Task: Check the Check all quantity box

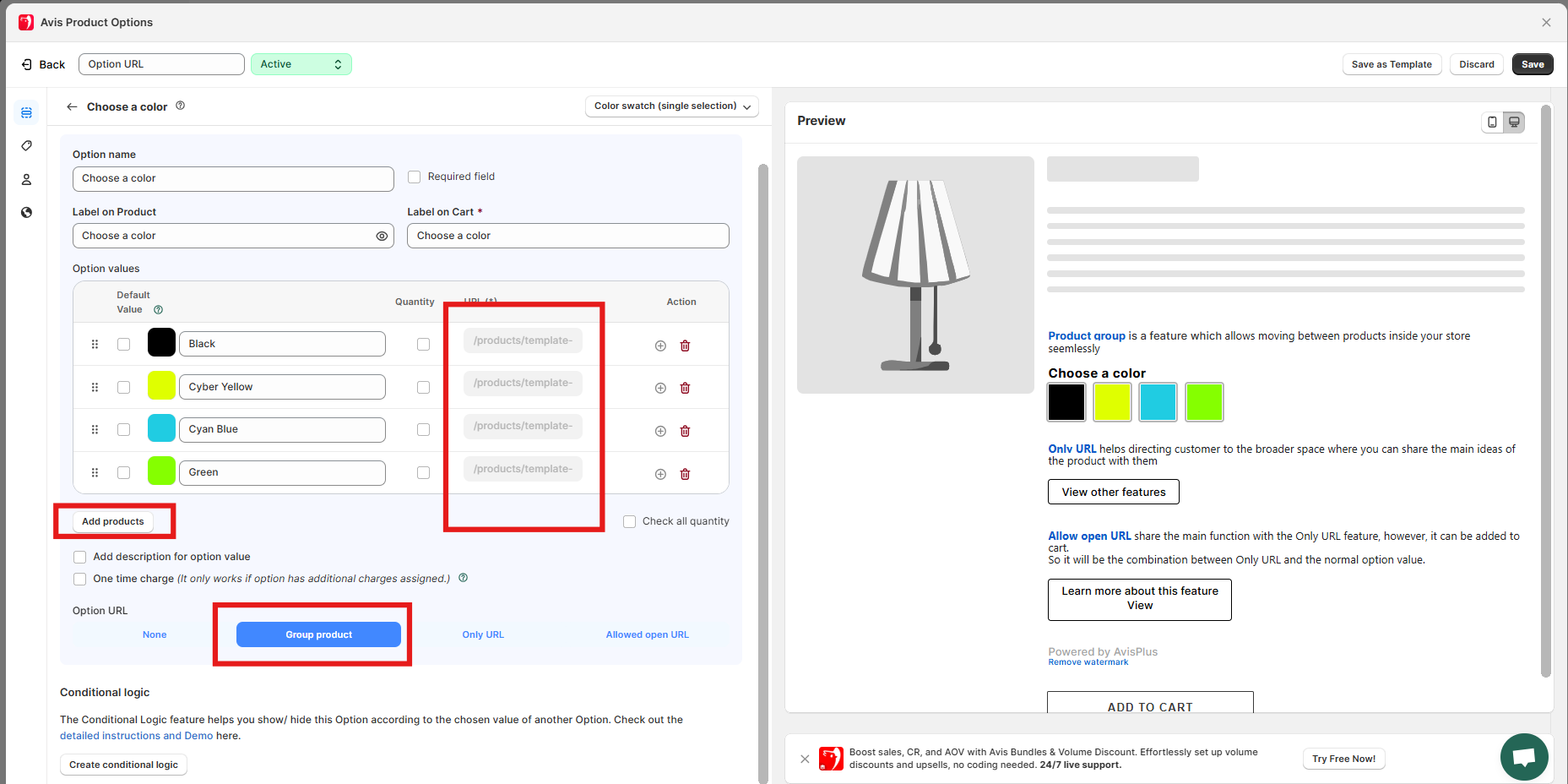Action: (629, 521)
